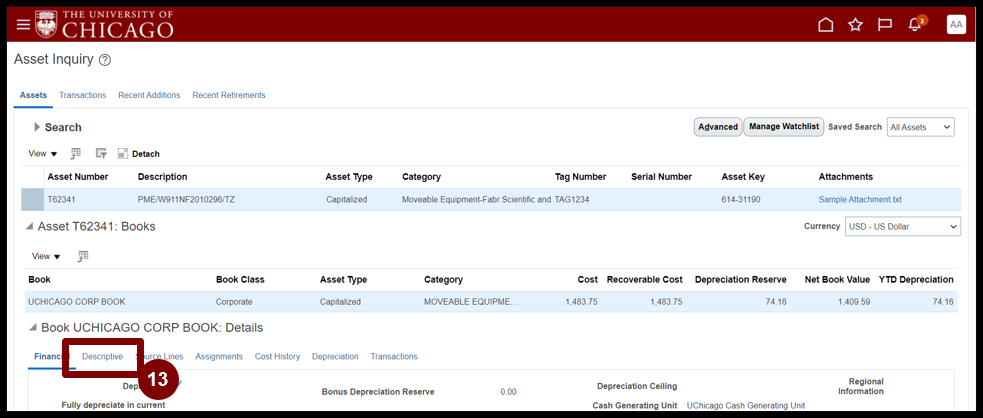Open Currency USD - US Dollar dropdown
The image size is (983, 418).
[x=902, y=226]
